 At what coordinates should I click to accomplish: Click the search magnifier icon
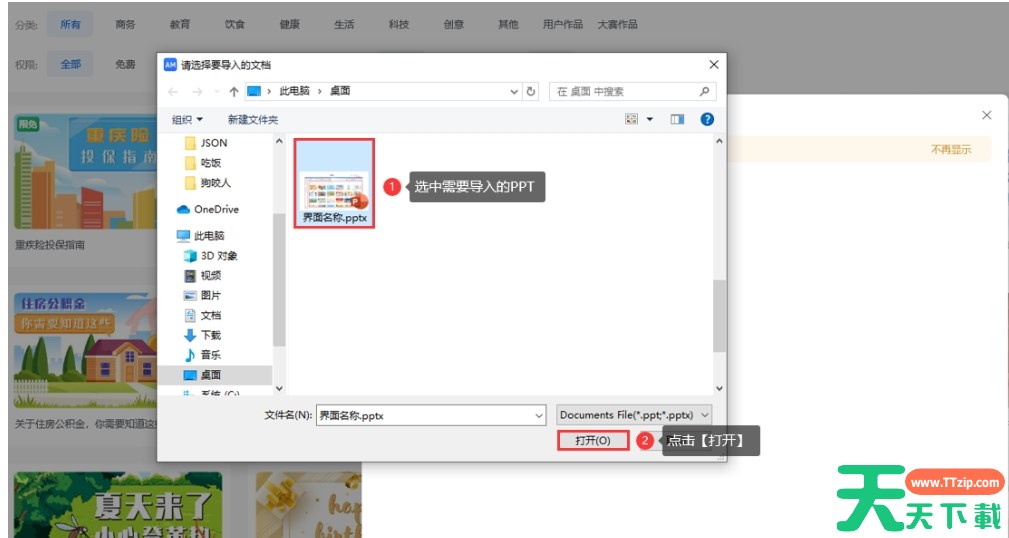point(705,91)
